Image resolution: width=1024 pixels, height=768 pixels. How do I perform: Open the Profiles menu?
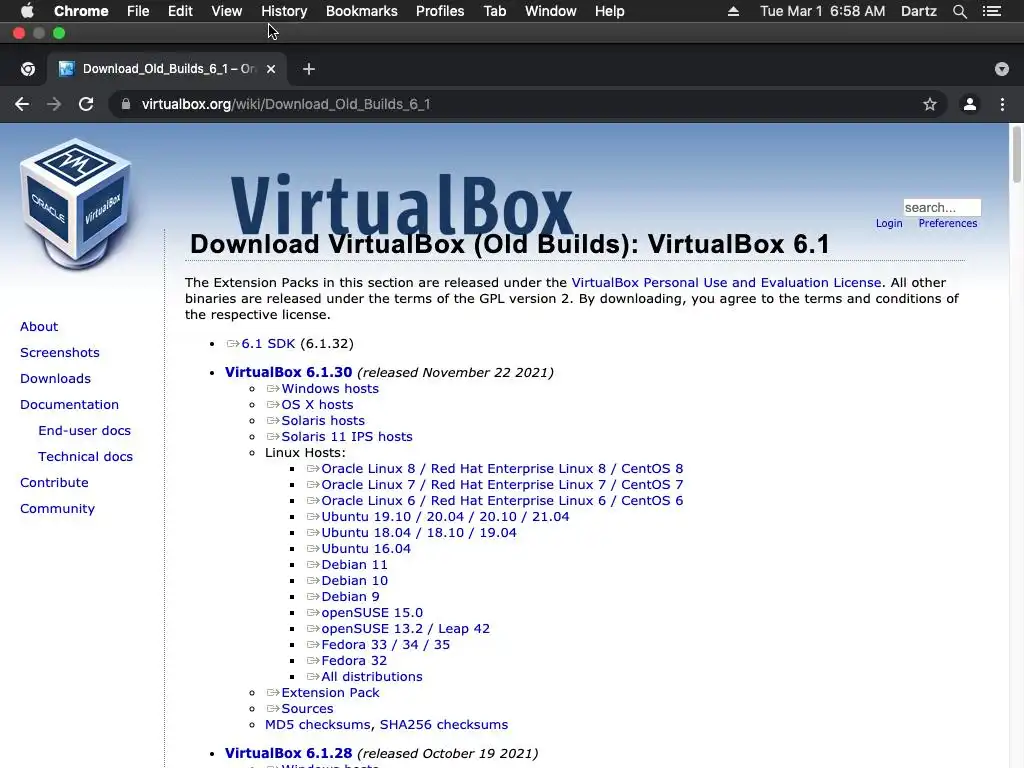tap(440, 11)
